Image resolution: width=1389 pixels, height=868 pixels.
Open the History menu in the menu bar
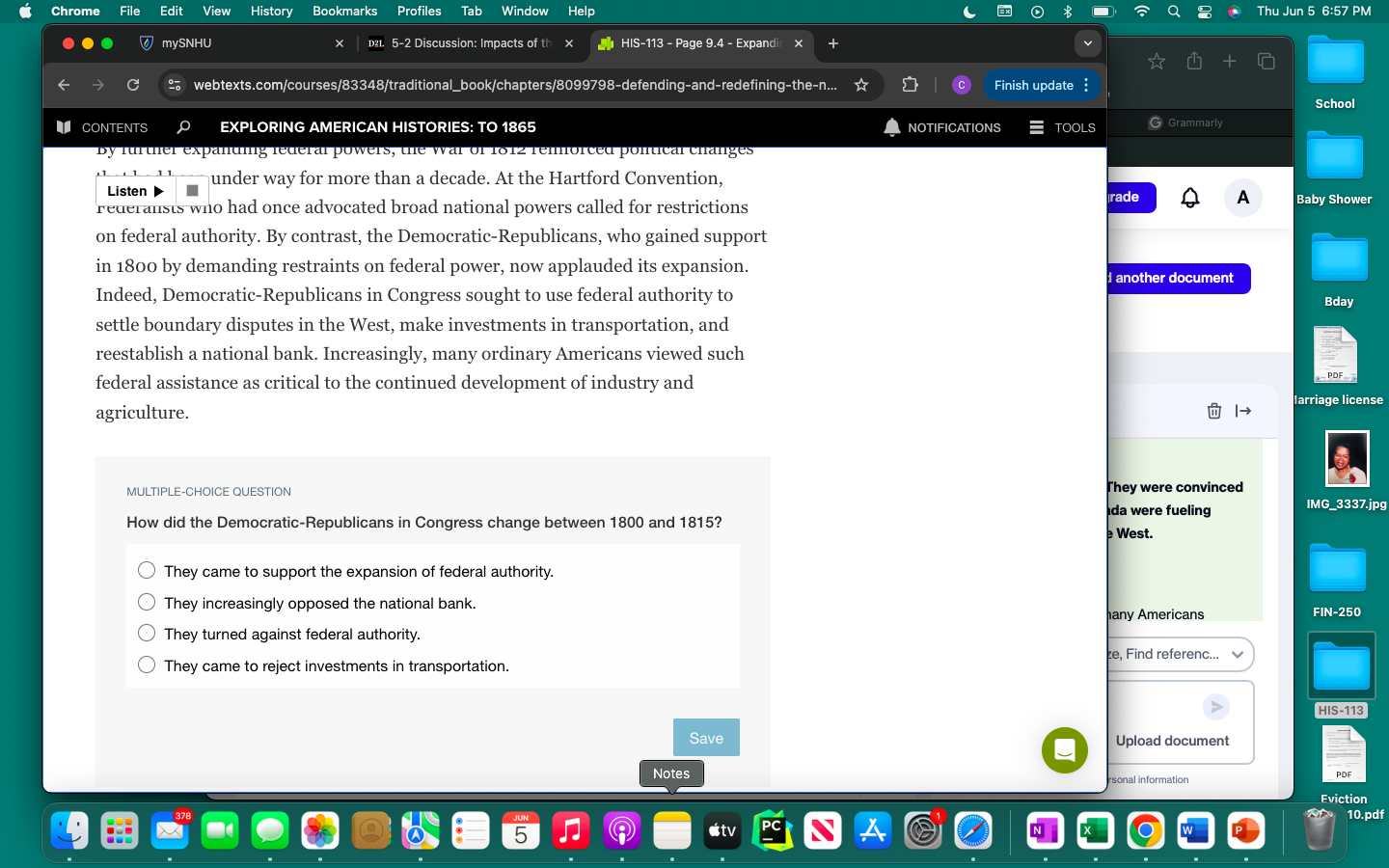(x=271, y=11)
